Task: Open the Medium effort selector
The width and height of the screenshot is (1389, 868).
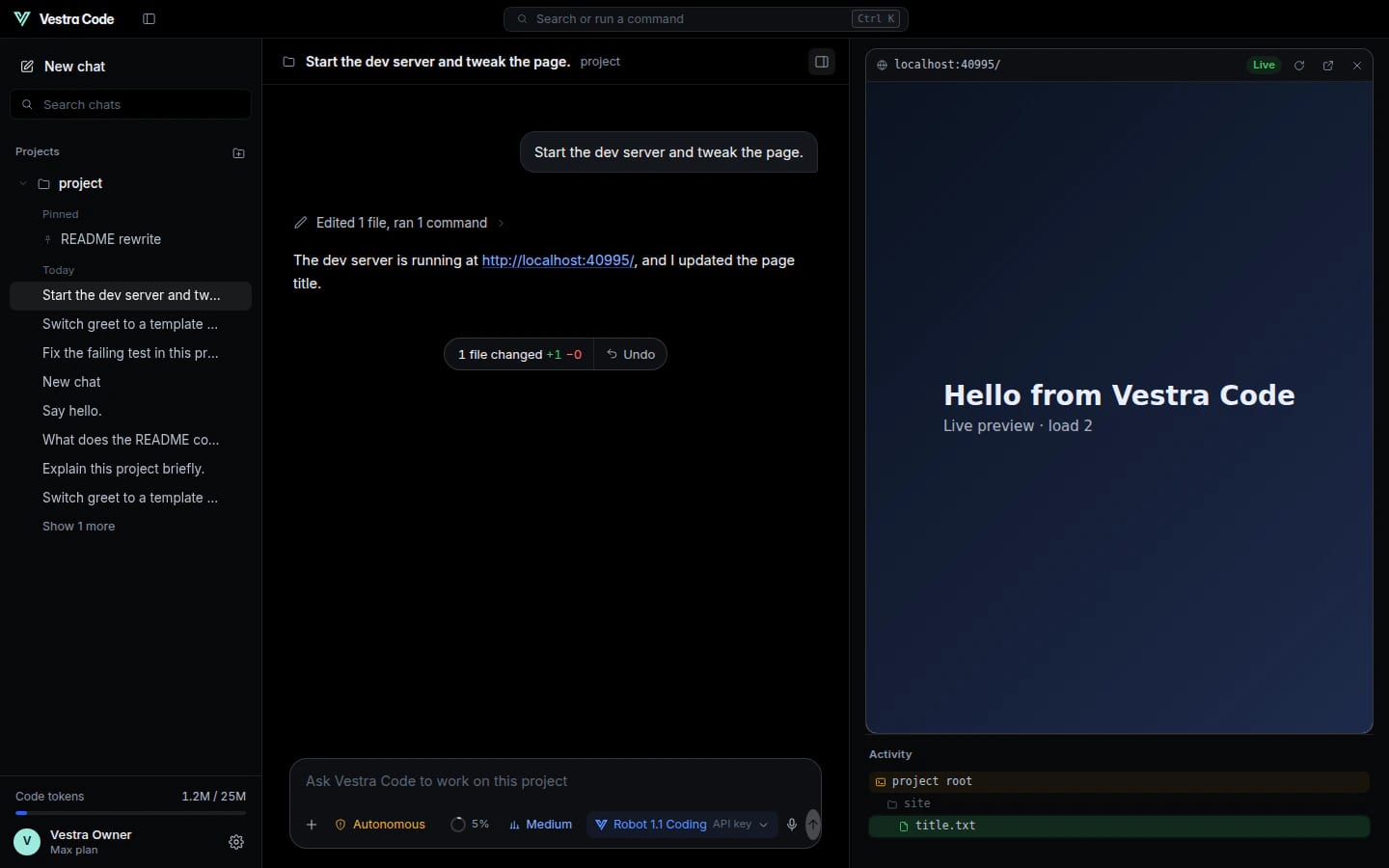Action: (540, 825)
